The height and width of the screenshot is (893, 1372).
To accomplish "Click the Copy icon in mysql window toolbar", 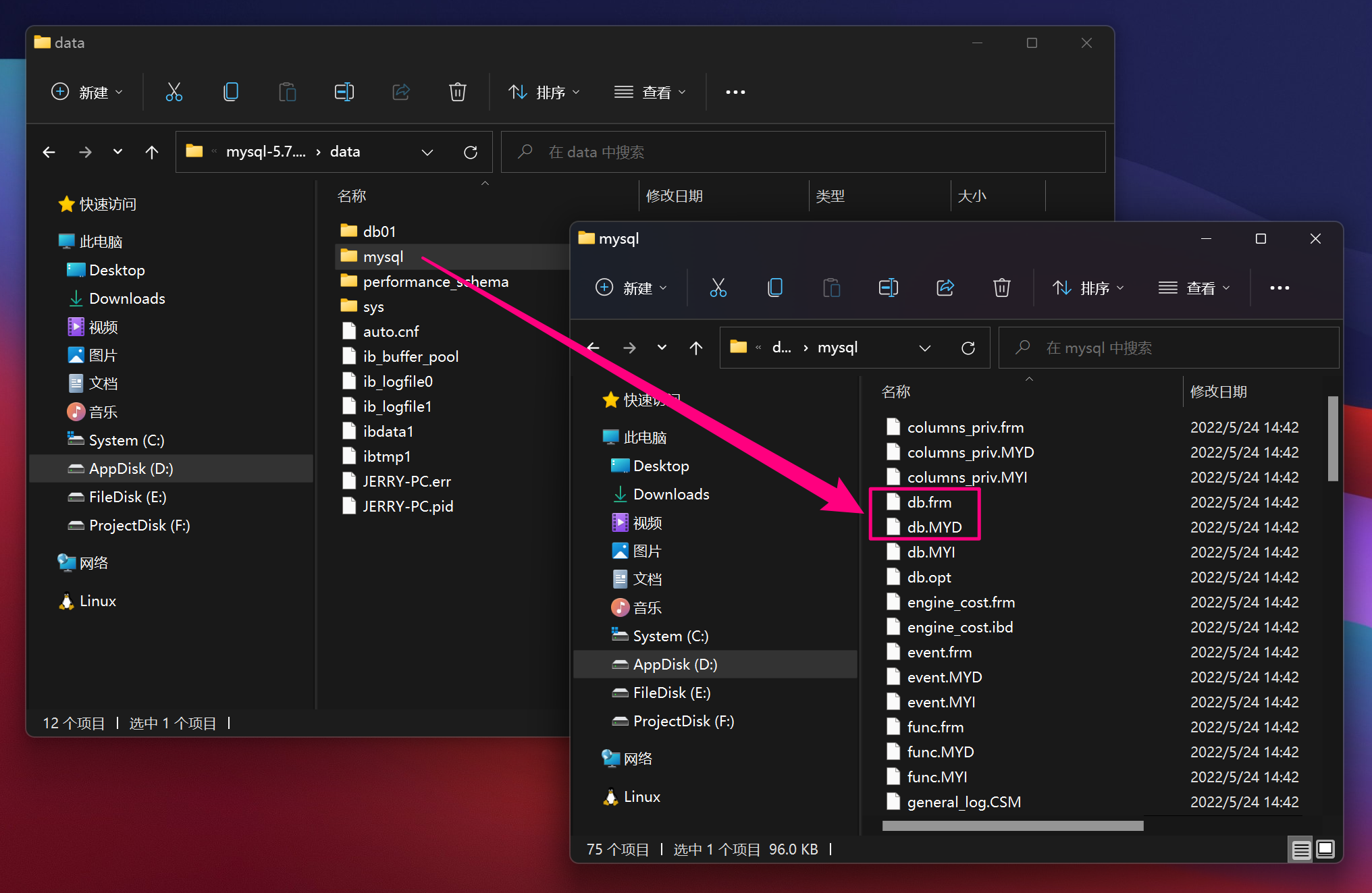I will pyautogui.click(x=774, y=288).
